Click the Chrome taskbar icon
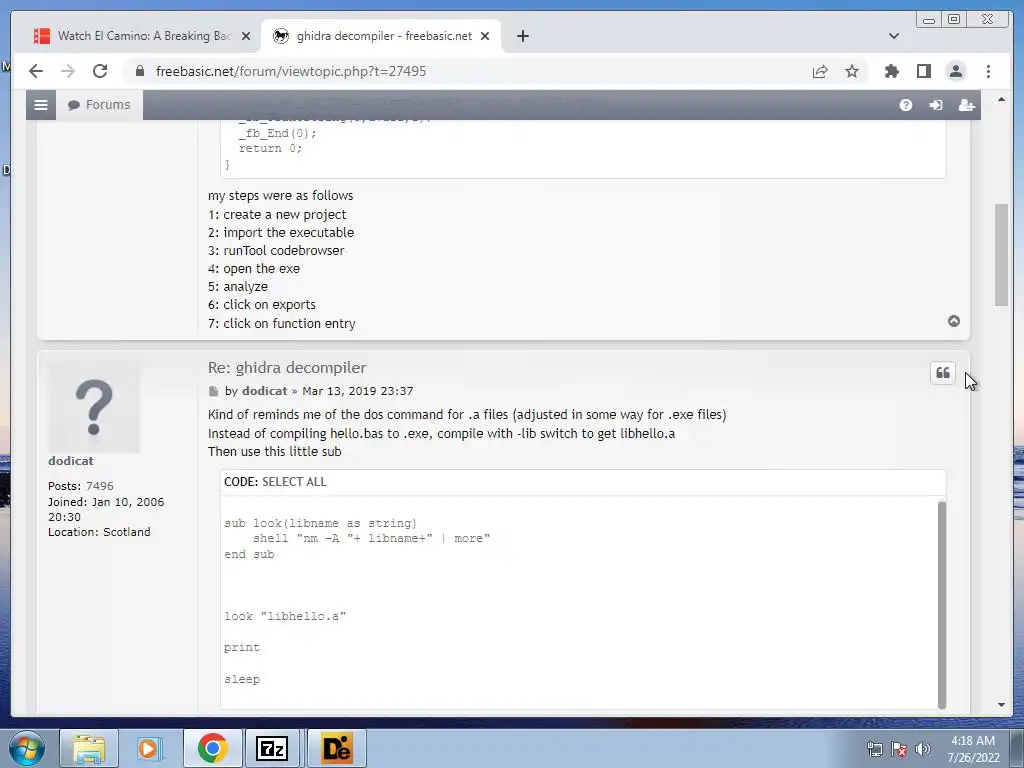 coord(212,748)
